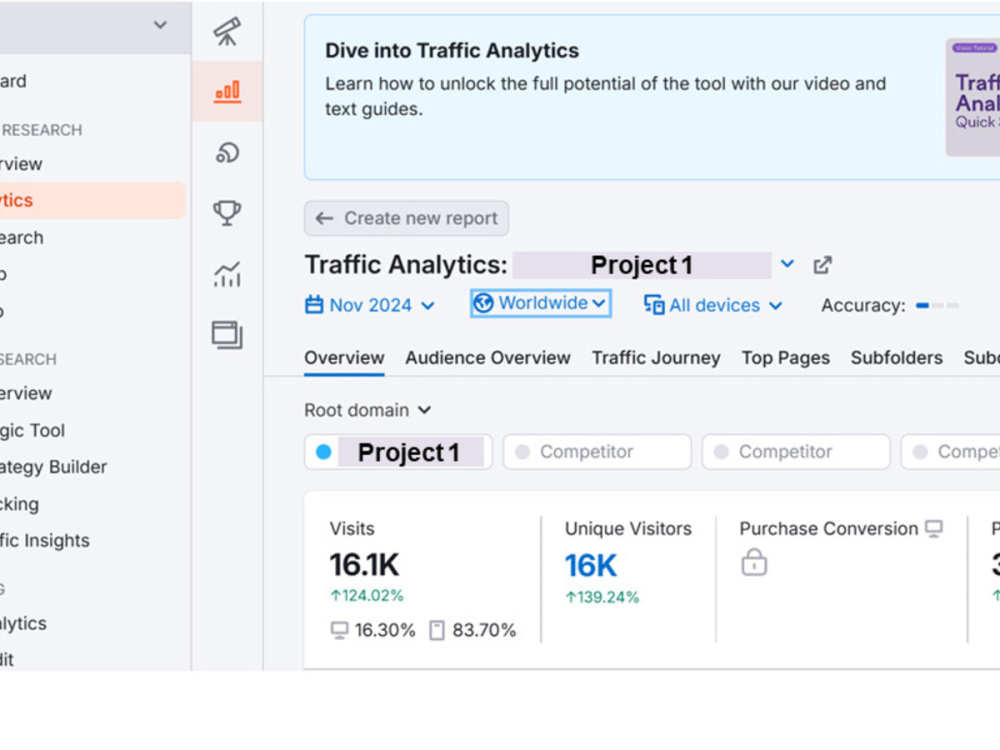Click the 139.24% unique visitors growth

click(602, 597)
